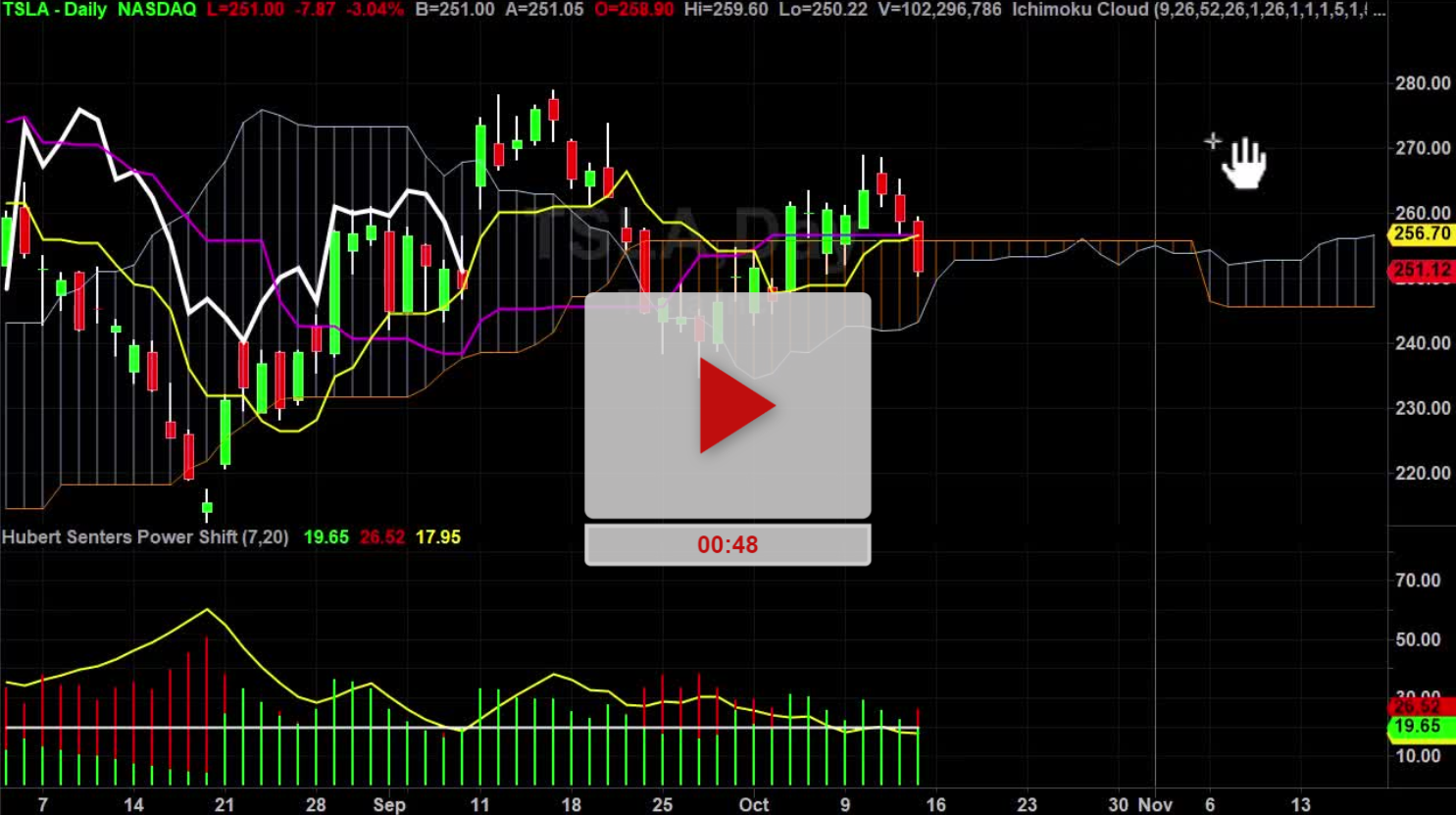The height and width of the screenshot is (815, 1456).
Task: Click the 50.00 indicator axis label
Action: [1418, 639]
